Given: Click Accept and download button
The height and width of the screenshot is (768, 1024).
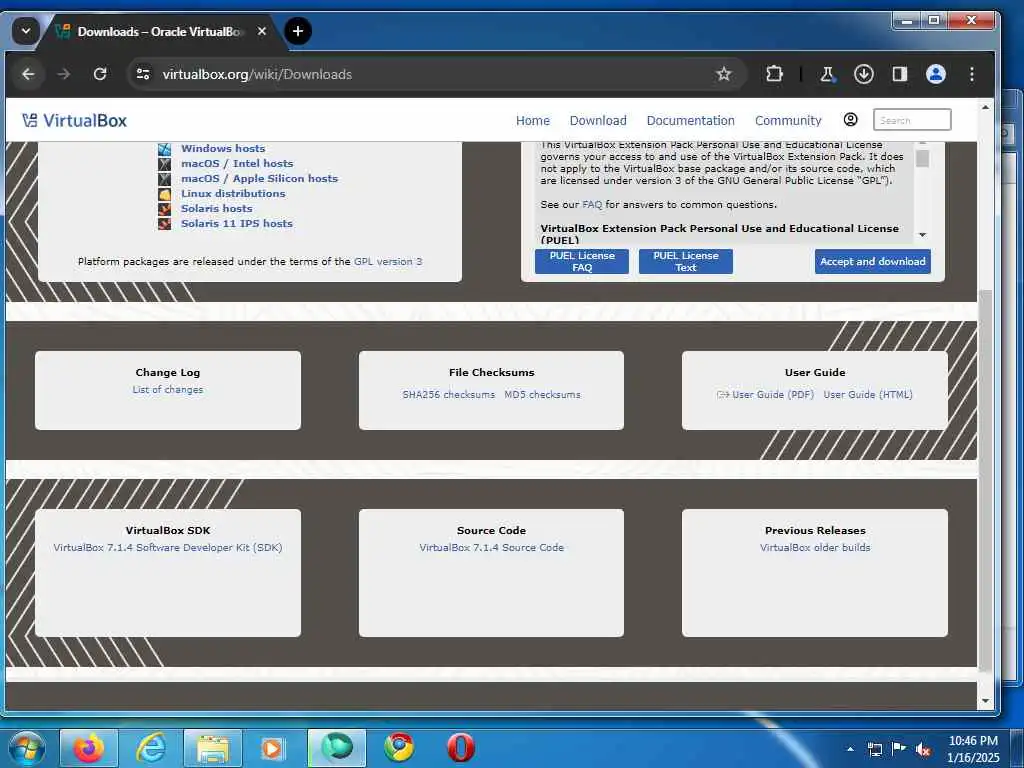Looking at the screenshot, I should click(872, 261).
